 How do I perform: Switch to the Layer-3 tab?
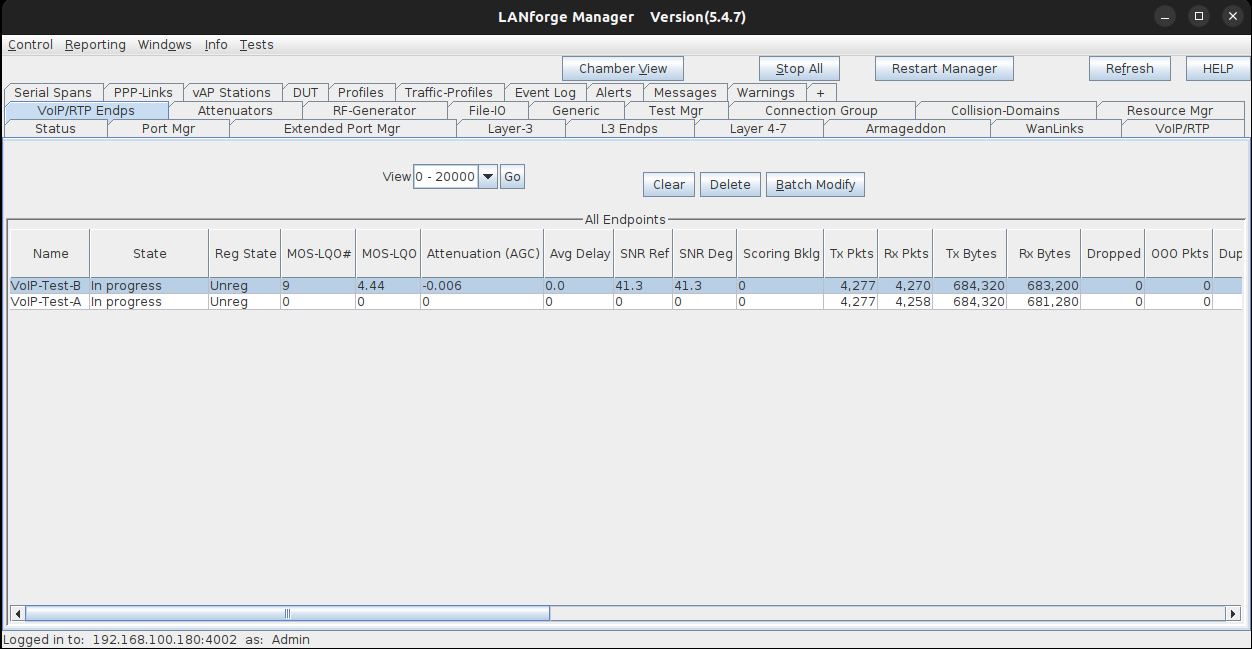511,128
